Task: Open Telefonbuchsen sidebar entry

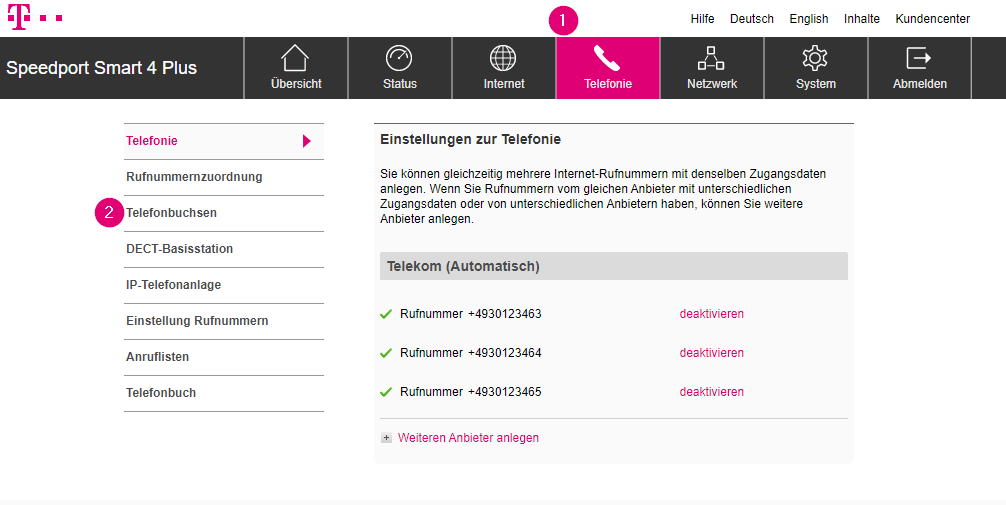Action: pyautogui.click(x=224, y=213)
